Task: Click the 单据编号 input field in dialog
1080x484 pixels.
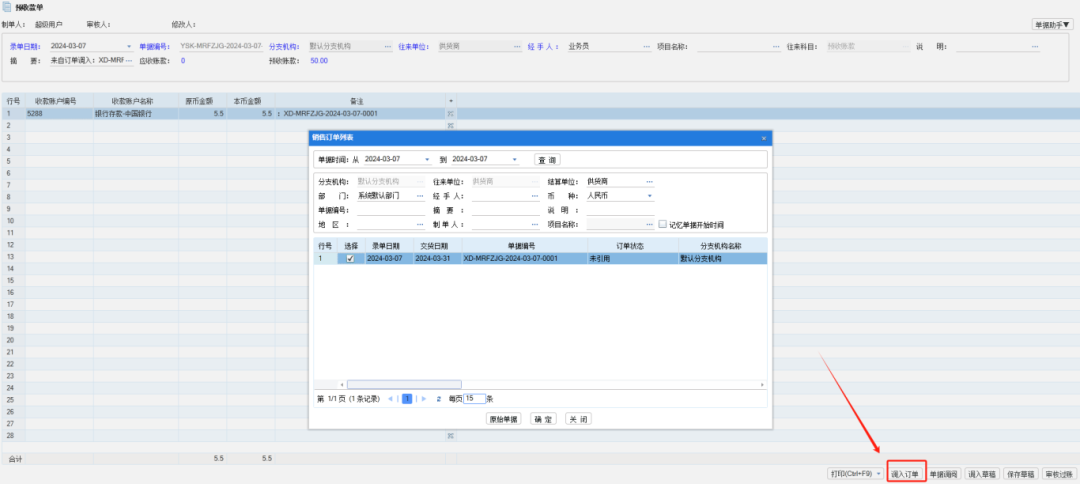Action: [390, 210]
